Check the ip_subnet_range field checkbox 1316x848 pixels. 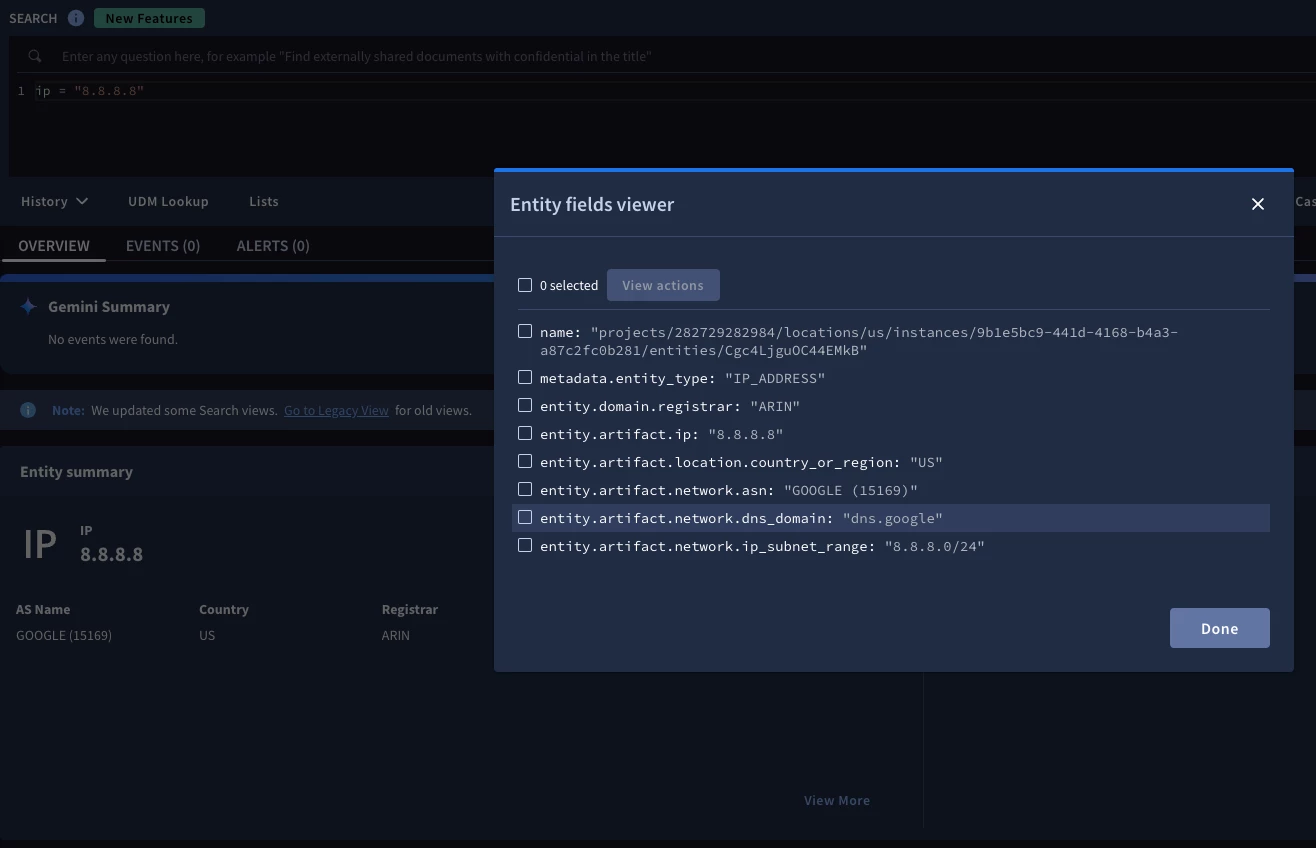point(525,546)
